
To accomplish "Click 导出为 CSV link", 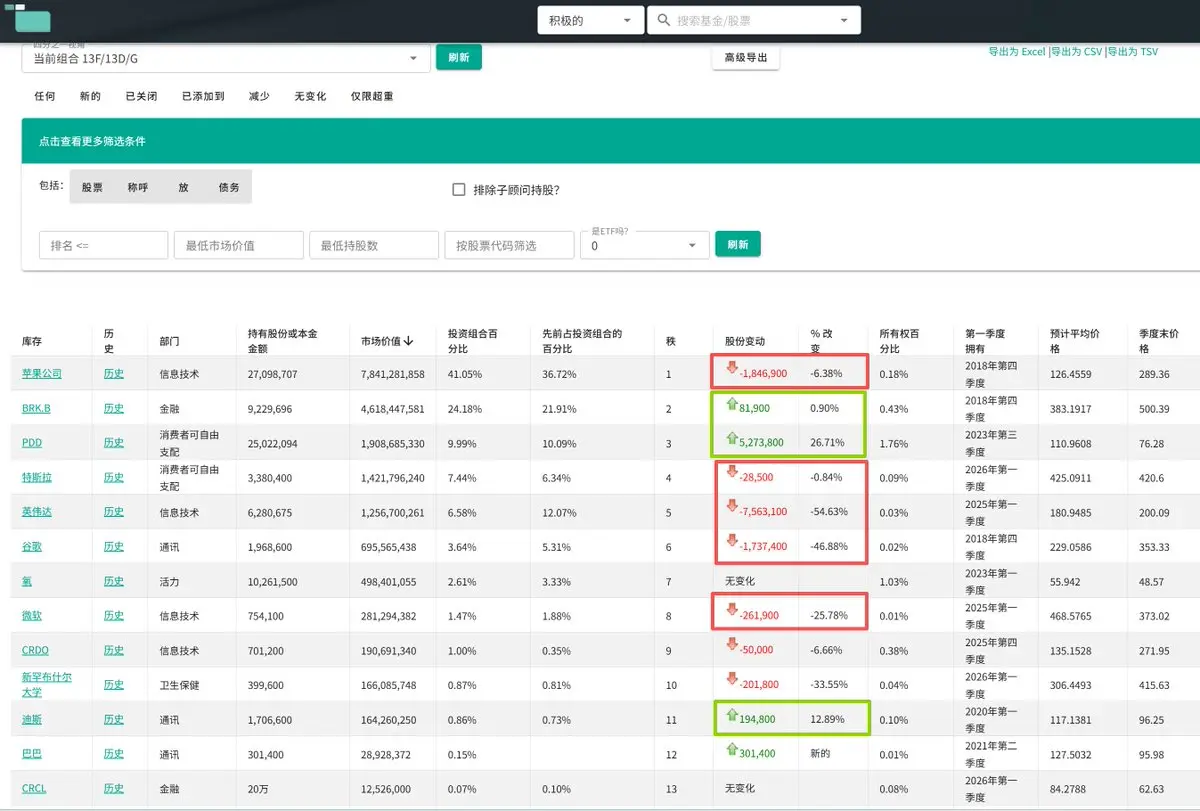I will pyautogui.click(x=1076, y=51).
